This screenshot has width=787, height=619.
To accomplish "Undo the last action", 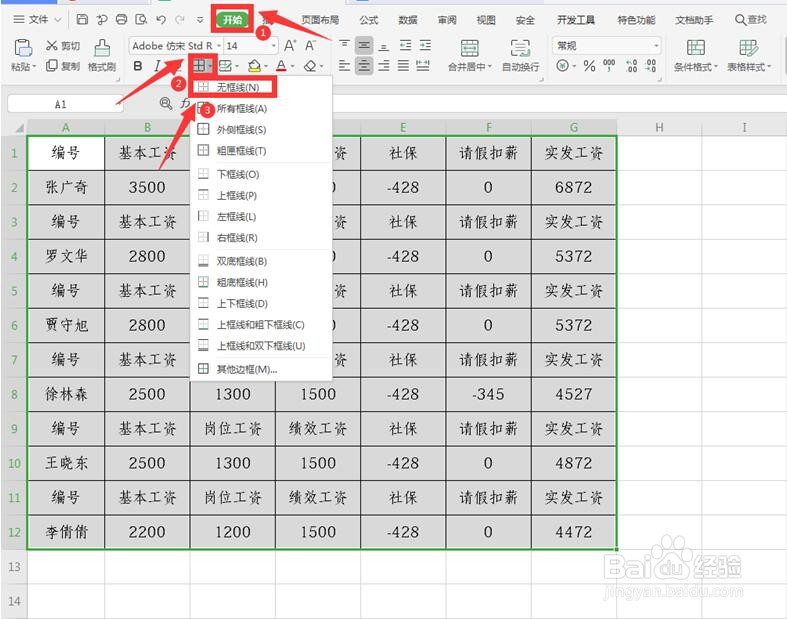I will [161, 20].
